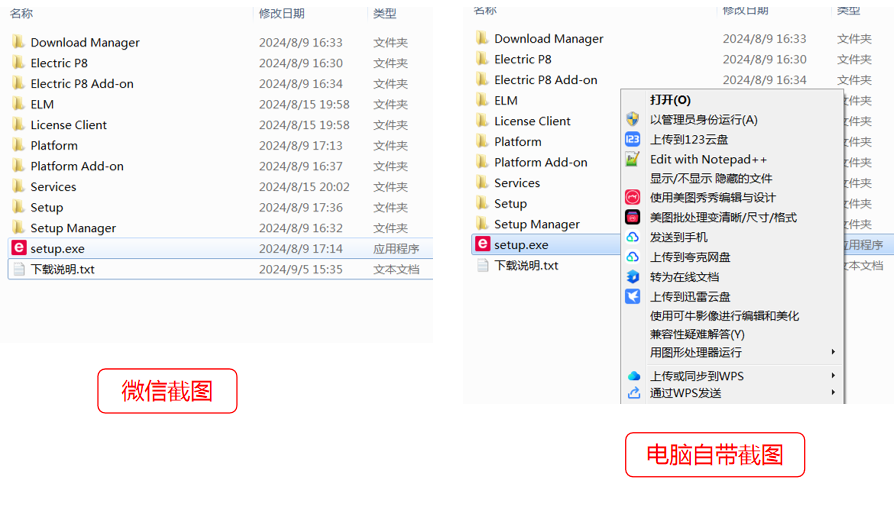Click the date 2024/9/5 15:35 in left list
Image resolution: width=894 pixels, height=509 pixels.
(x=300, y=269)
